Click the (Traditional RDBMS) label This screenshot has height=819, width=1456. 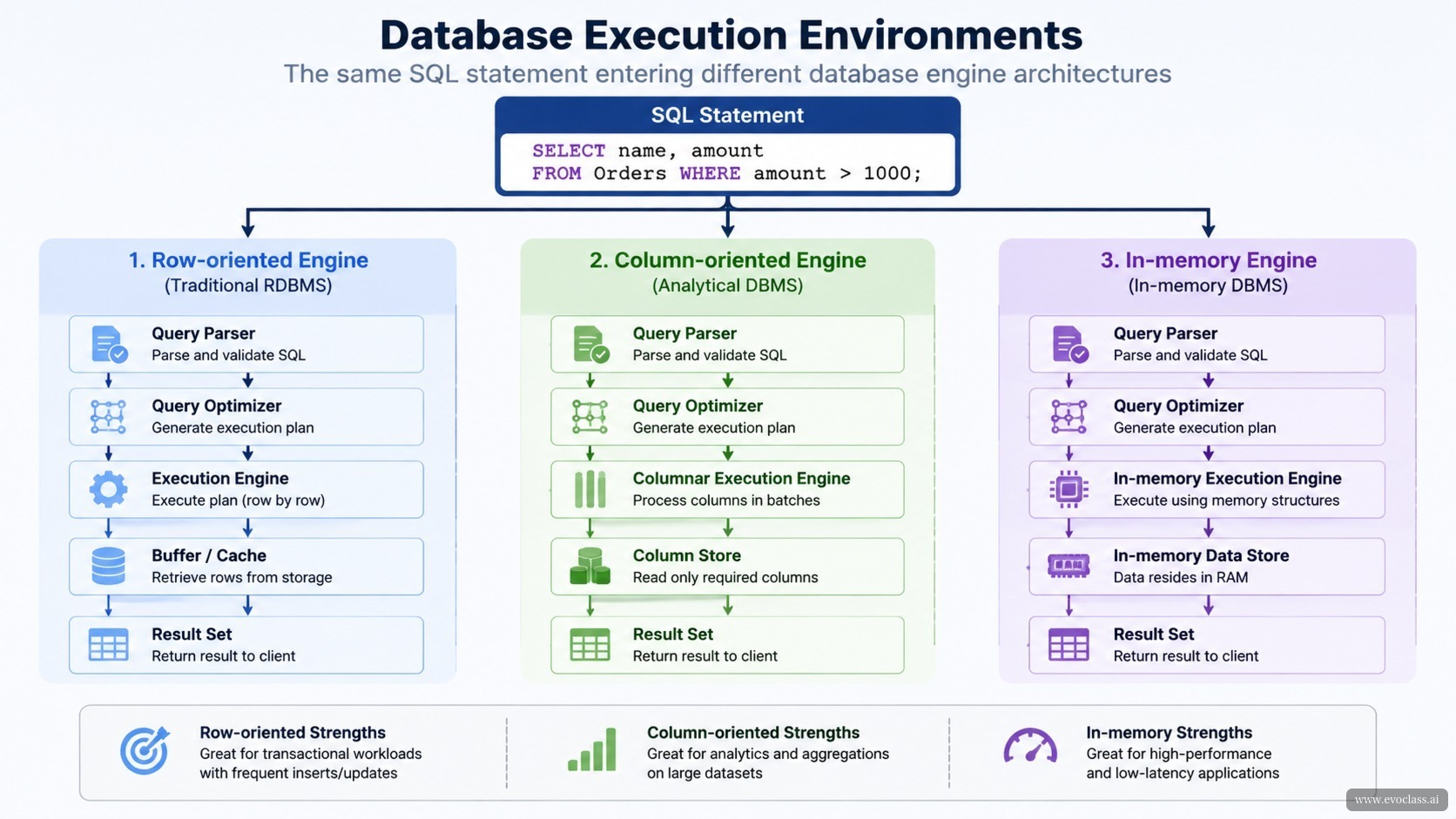[x=248, y=285]
